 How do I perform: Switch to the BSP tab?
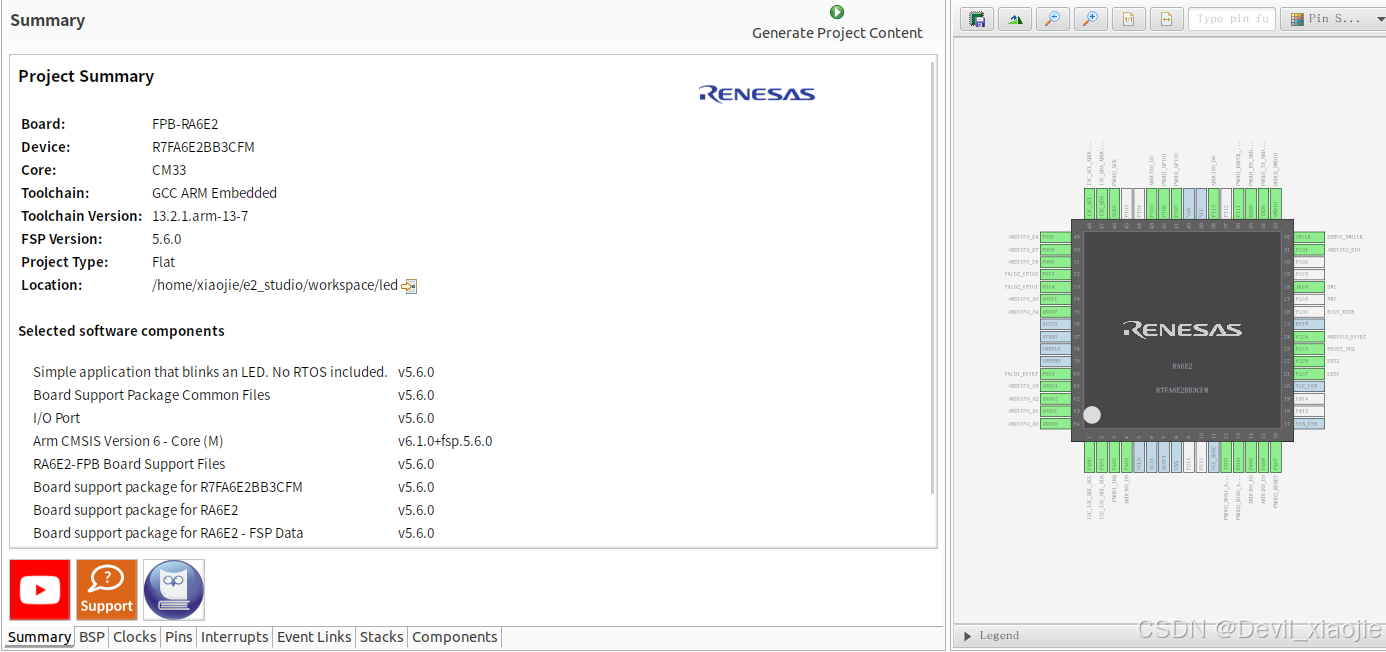[x=92, y=637]
